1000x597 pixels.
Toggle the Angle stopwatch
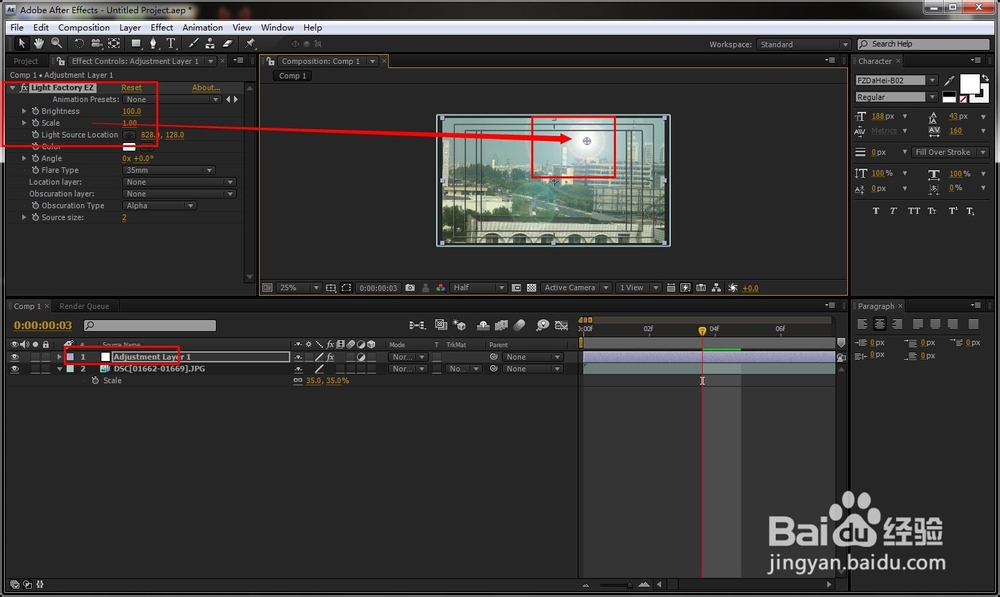(35, 158)
